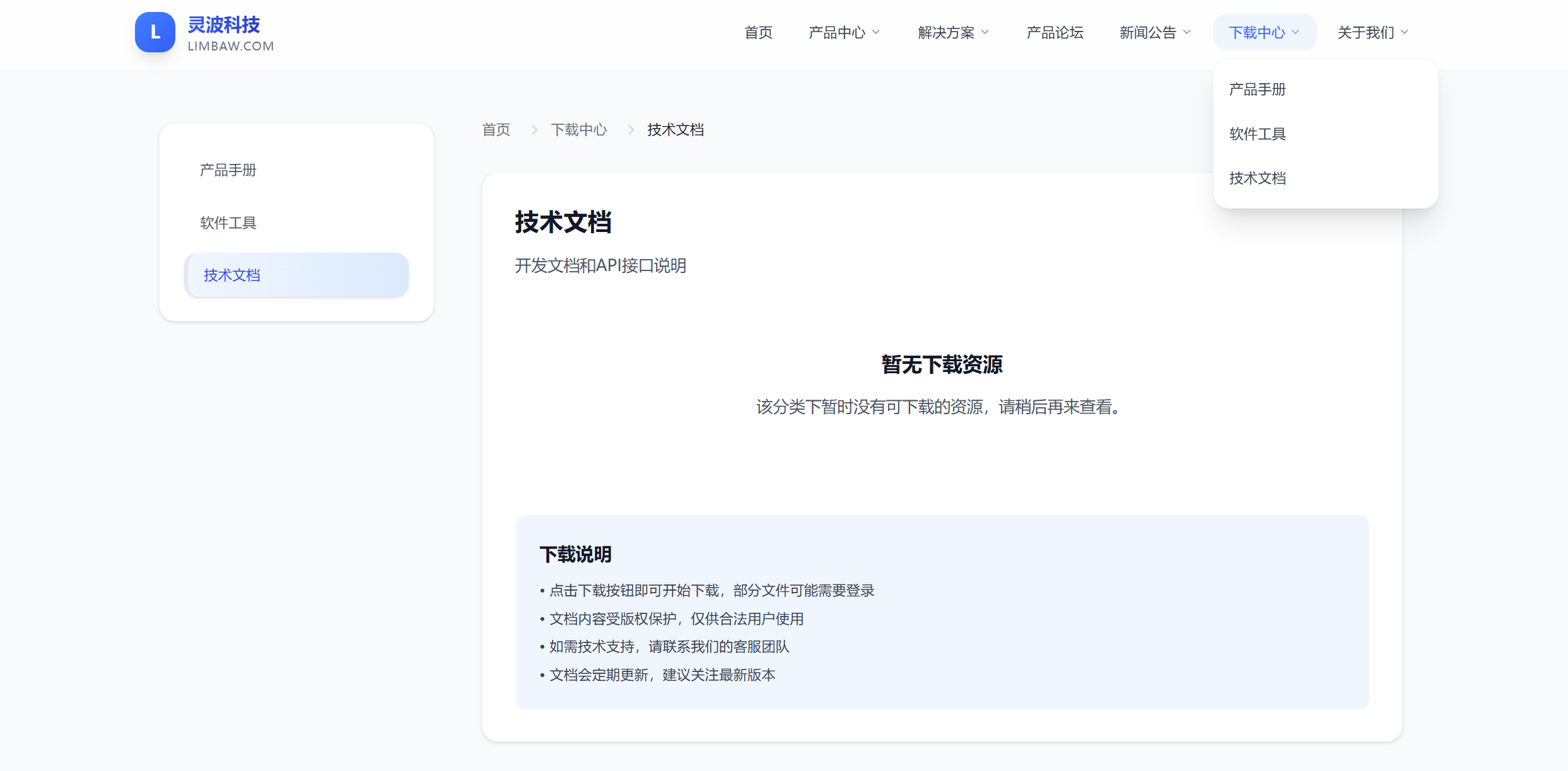This screenshot has height=771, width=1568.
Task: Click the 首页 breadcrumb link
Action: point(496,130)
